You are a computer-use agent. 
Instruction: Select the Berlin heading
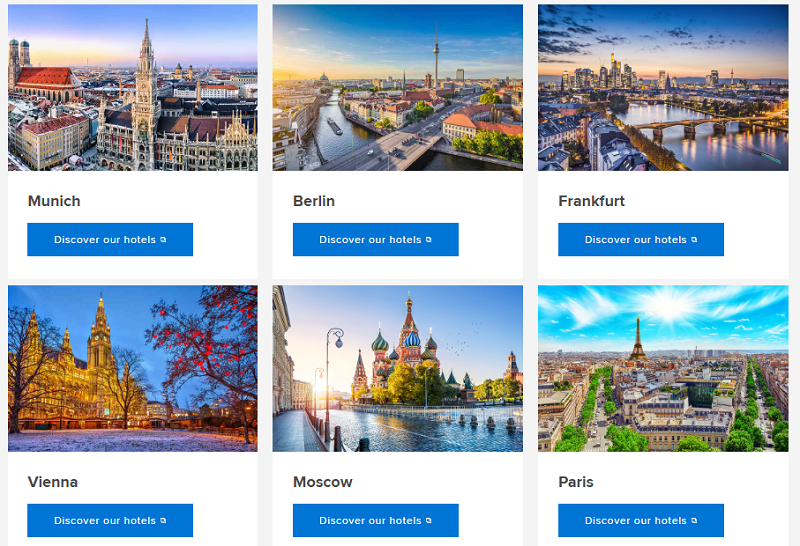314,201
